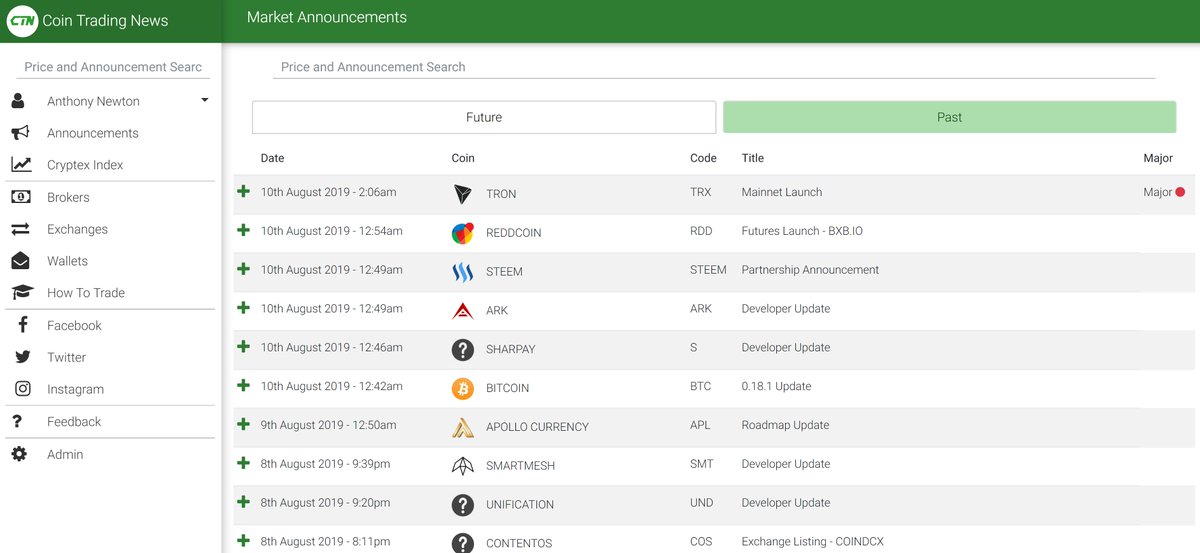
Task: Click the Date column header
Action: point(272,158)
